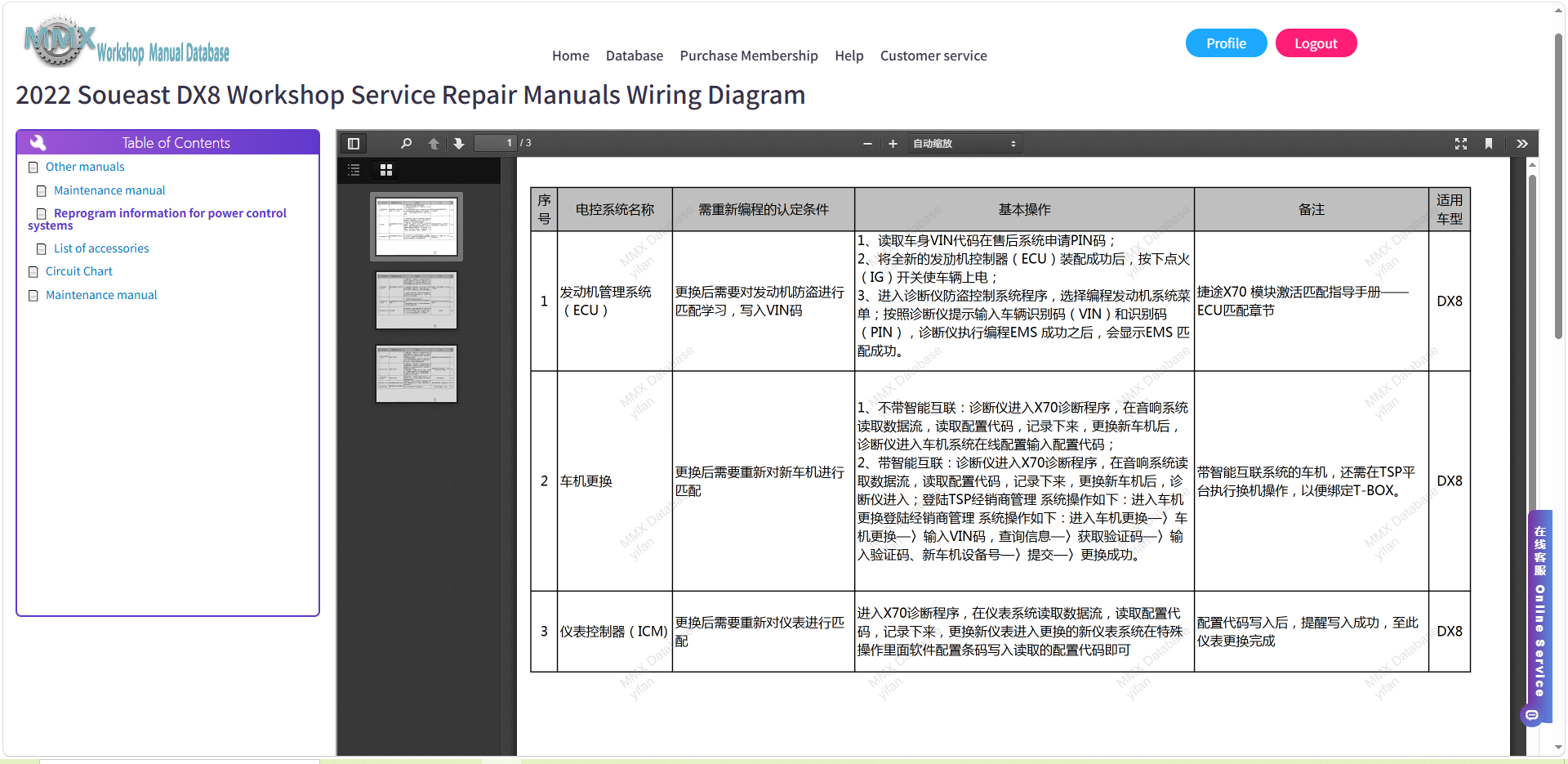Click the 发动机管理系统 (ECU) cell
1568x764 pixels.
click(x=615, y=302)
